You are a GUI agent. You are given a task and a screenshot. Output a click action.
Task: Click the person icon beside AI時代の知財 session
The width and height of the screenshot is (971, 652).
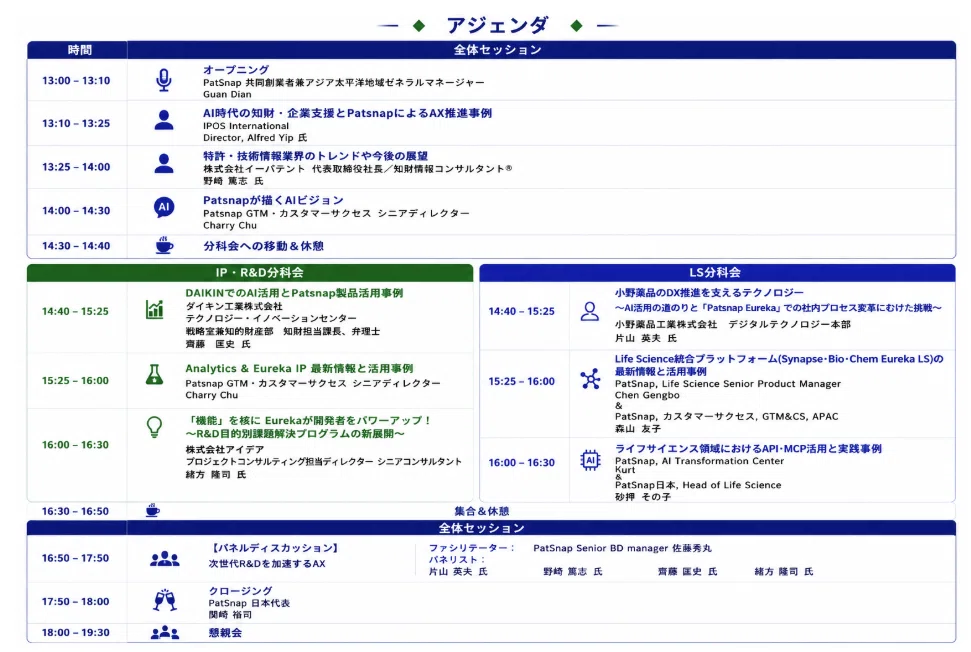point(163,120)
